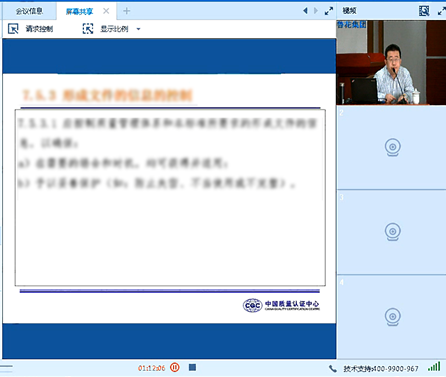Close the 屏幕共享 tab

tap(106, 11)
